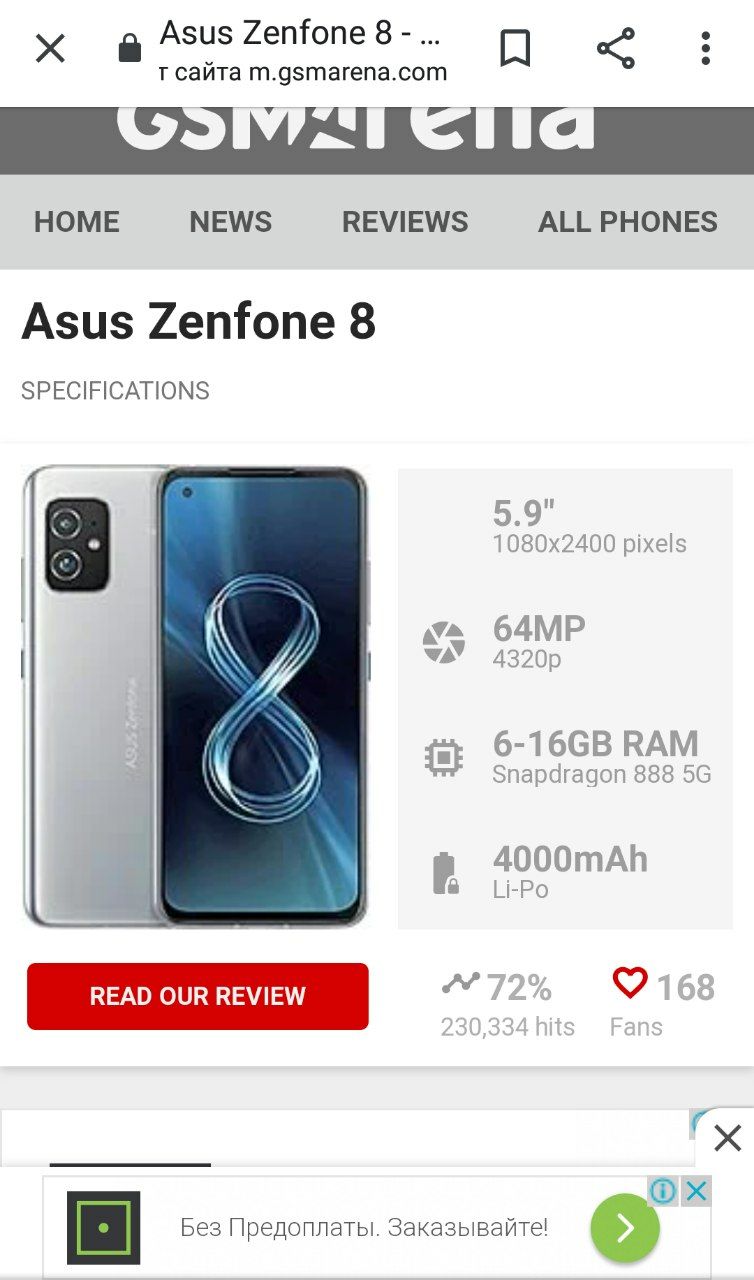Open the NEWS tab
The height and width of the screenshot is (1280, 754).
point(231,222)
